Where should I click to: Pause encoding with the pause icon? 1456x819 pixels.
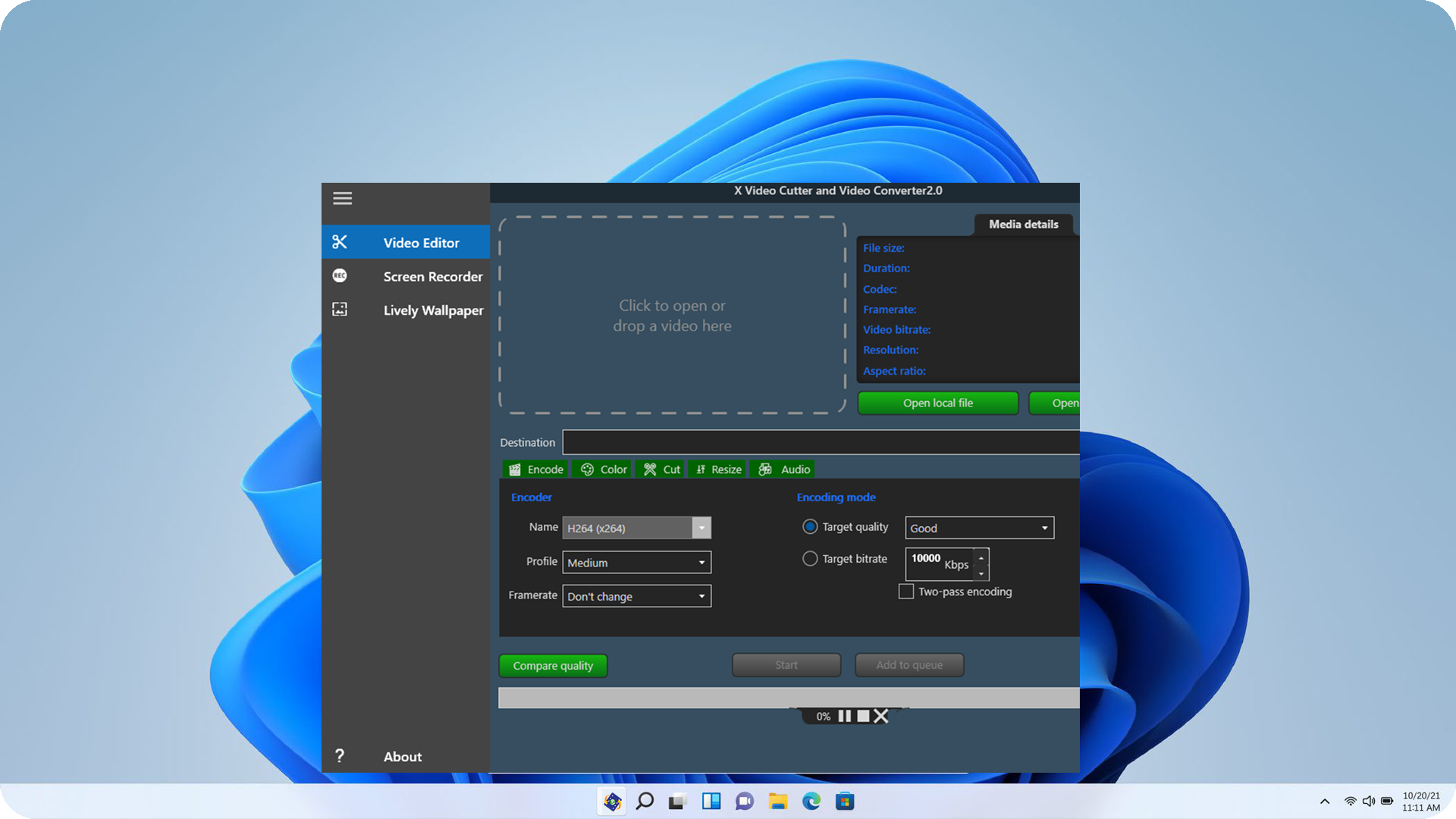click(x=844, y=716)
